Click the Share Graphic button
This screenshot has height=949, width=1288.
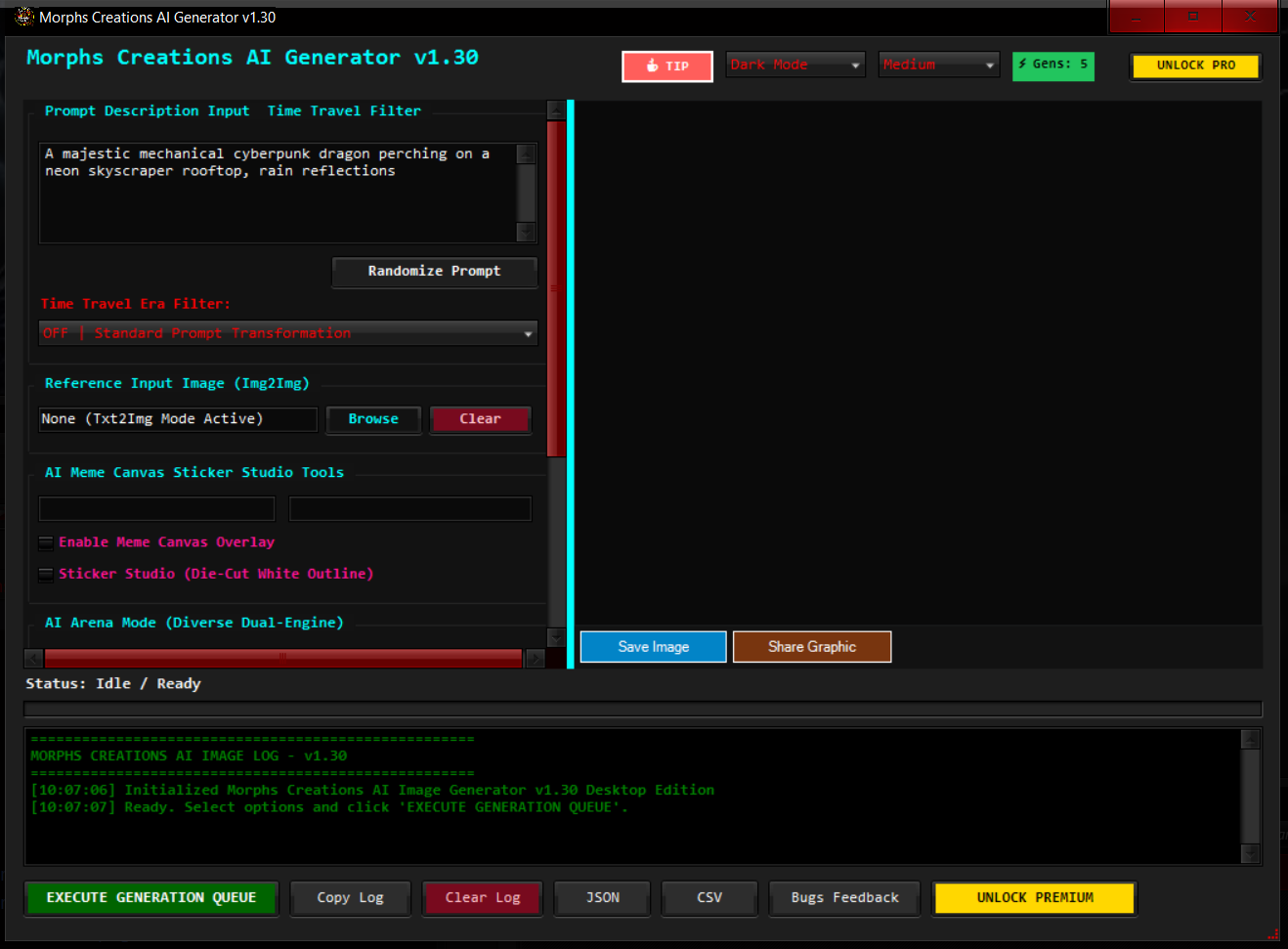coord(812,647)
